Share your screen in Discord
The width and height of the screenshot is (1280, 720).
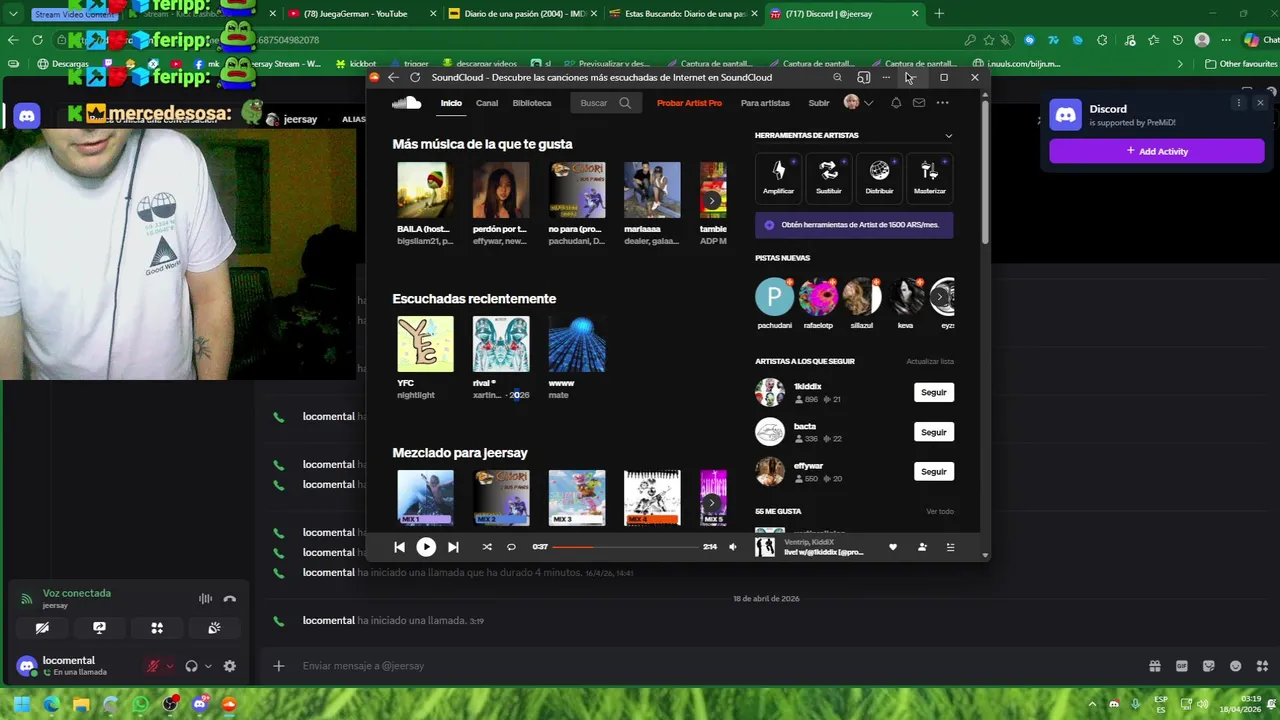coord(99,628)
